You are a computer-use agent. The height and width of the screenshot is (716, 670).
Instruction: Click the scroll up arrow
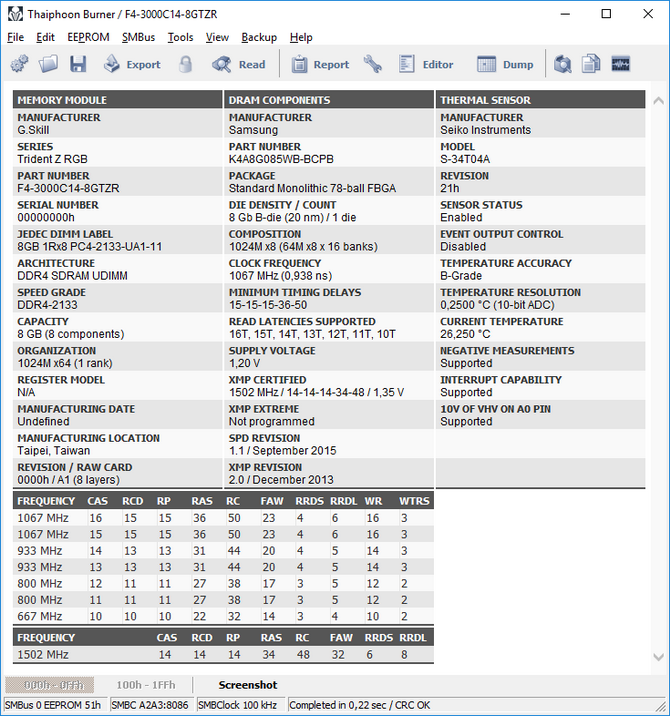[x=658, y=101]
